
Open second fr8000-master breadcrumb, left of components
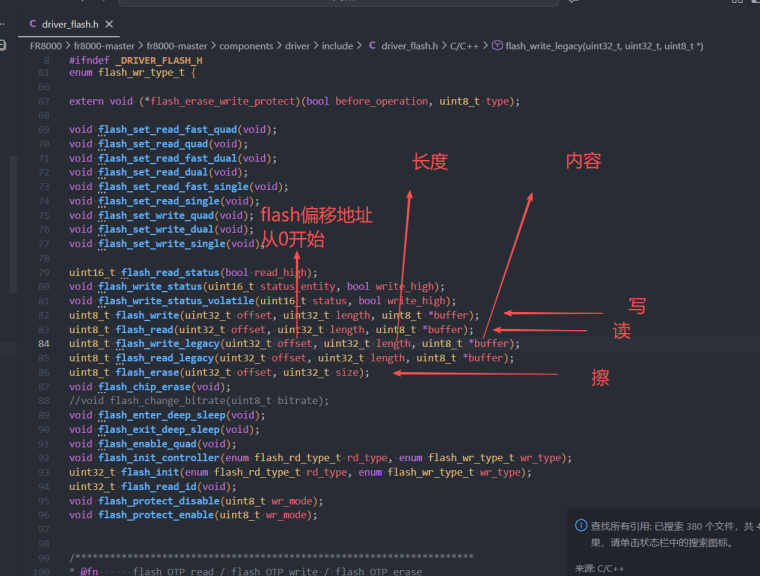(x=176, y=46)
